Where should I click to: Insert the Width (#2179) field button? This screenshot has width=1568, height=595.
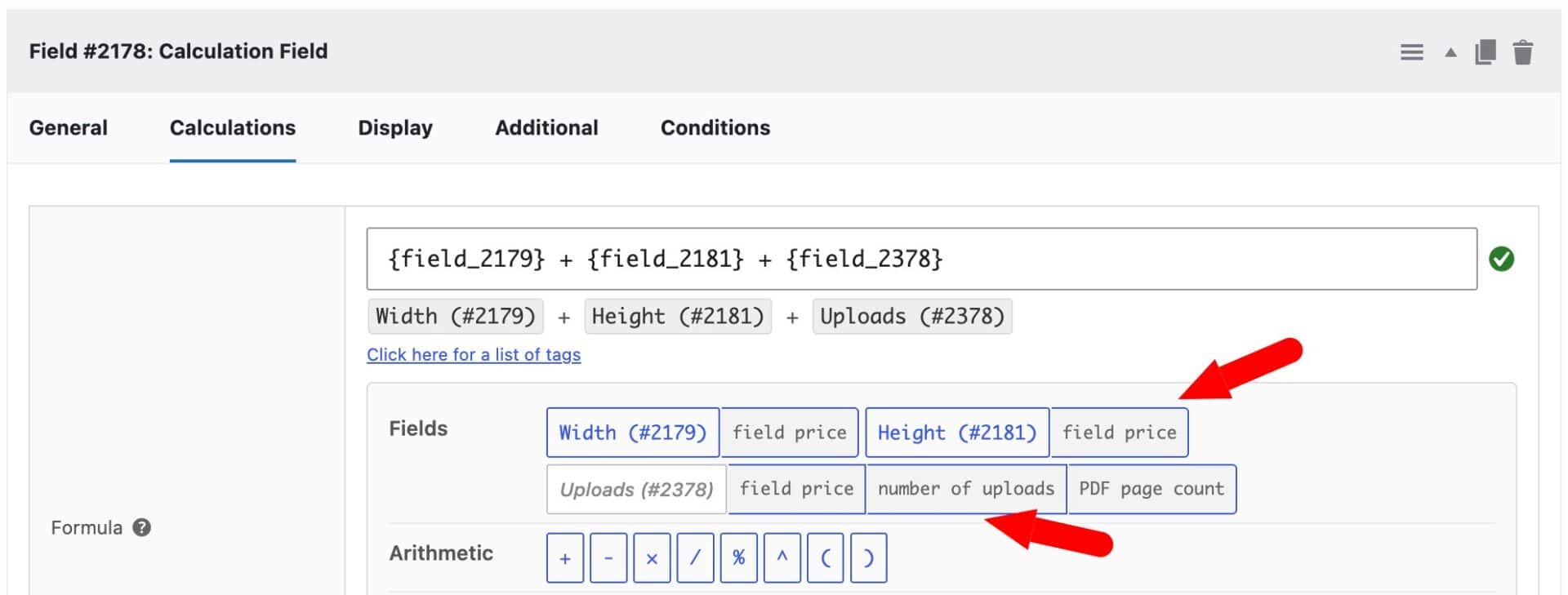[633, 433]
